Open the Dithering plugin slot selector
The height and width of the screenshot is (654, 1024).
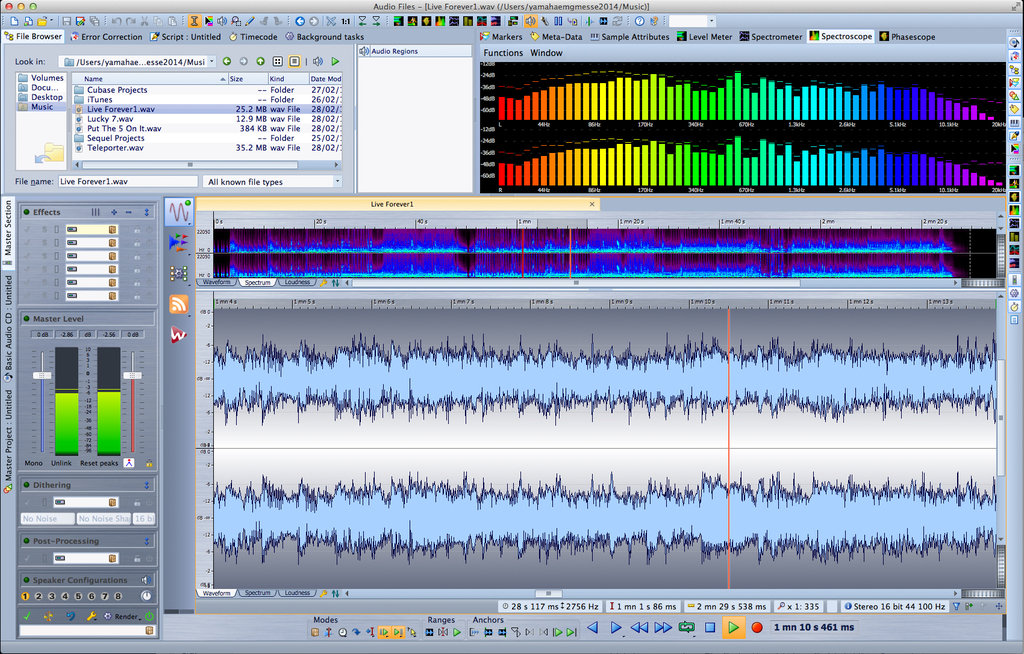coord(112,502)
